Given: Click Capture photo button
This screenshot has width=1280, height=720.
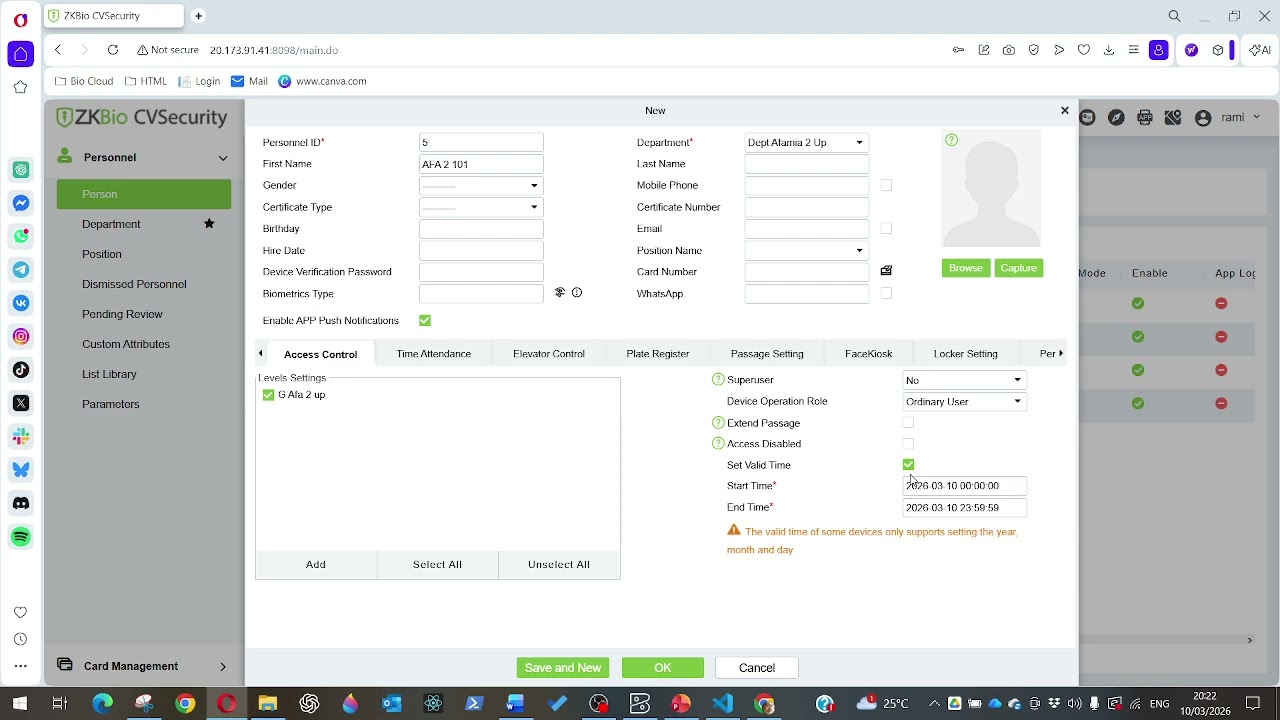Looking at the screenshot, I should pos(1019,268).
